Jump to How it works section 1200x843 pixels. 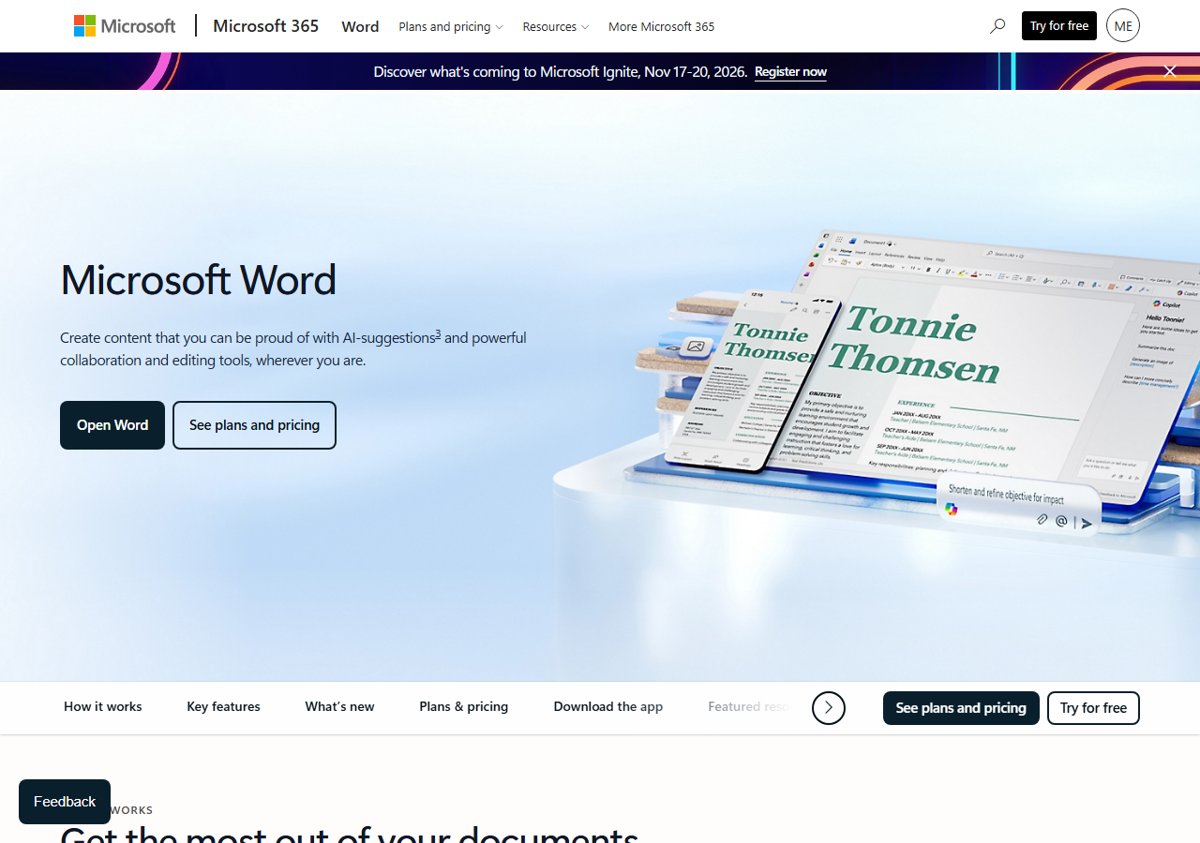(x=103, y=706)
